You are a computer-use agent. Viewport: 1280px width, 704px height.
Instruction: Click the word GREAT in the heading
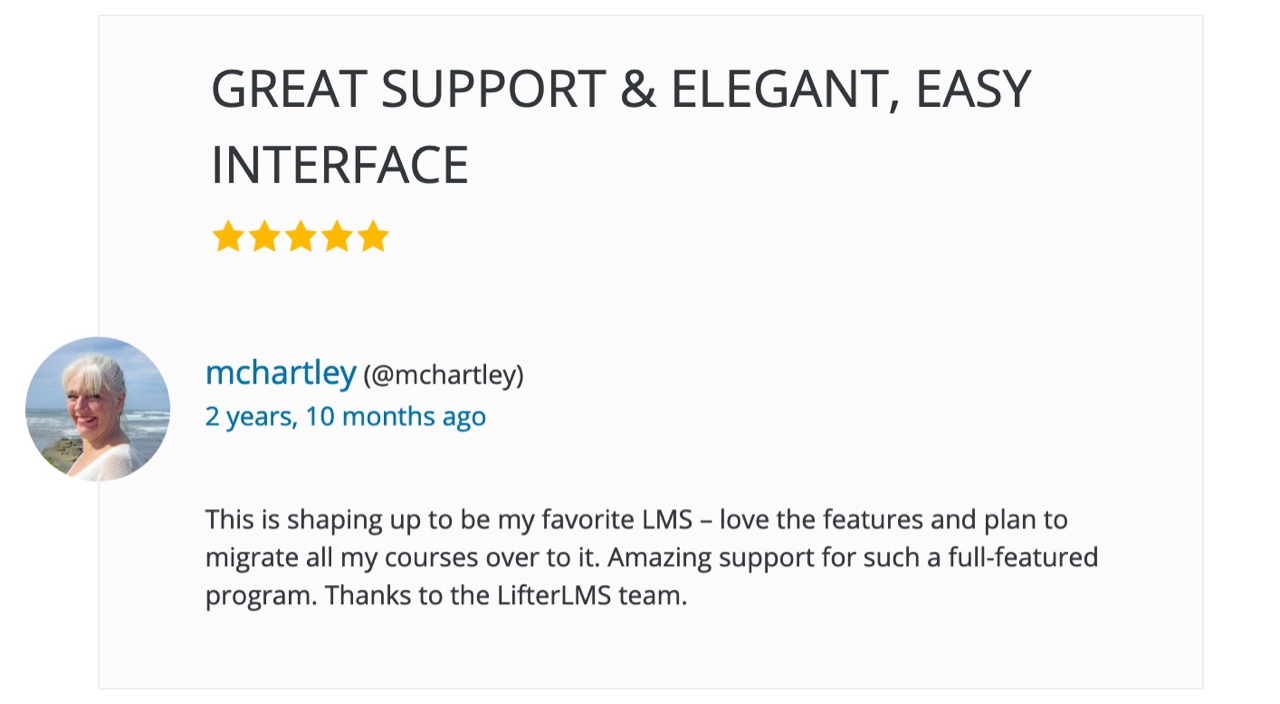click(x=289, y=89)
